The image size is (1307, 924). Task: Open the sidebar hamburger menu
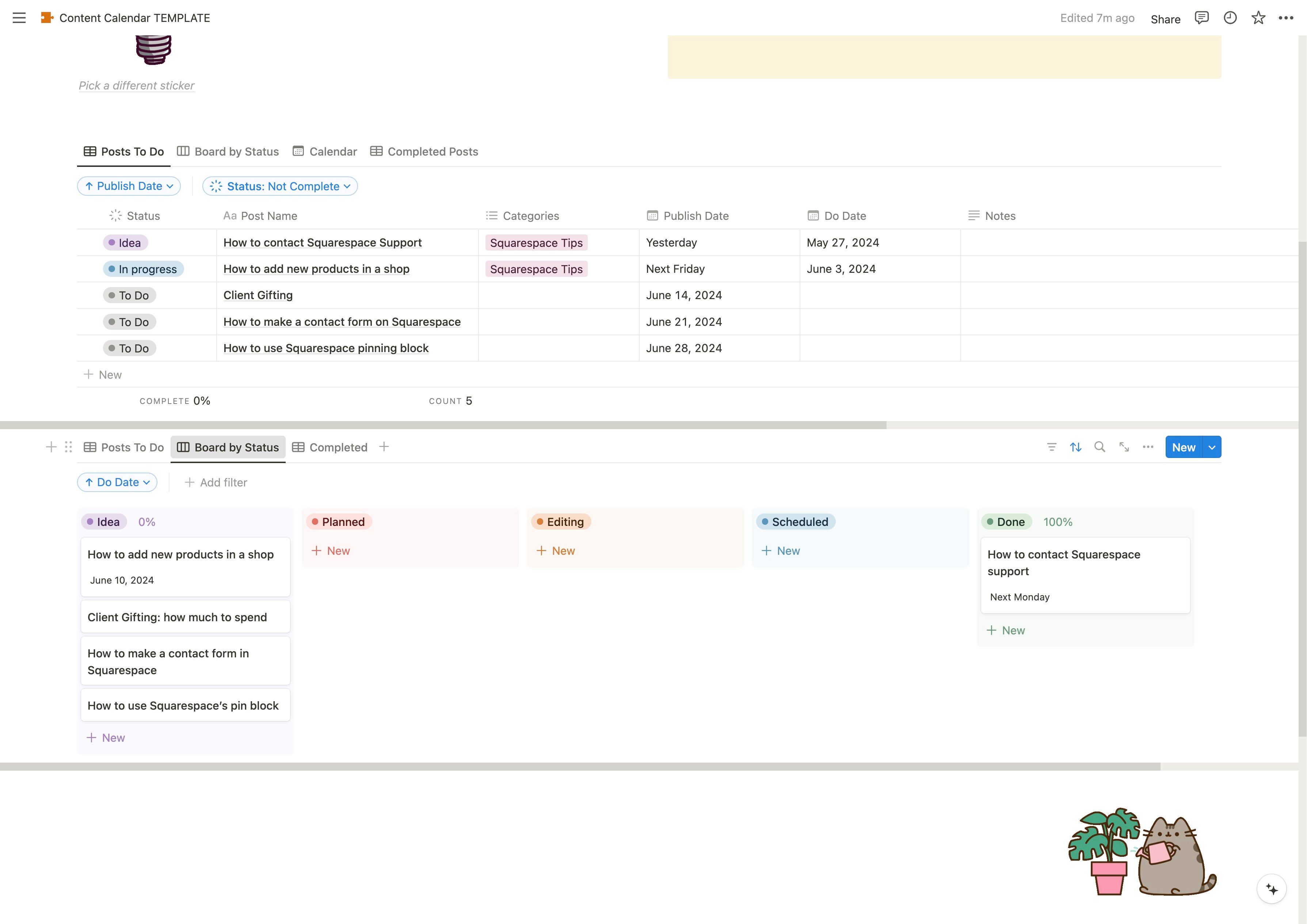coord(19,18)
